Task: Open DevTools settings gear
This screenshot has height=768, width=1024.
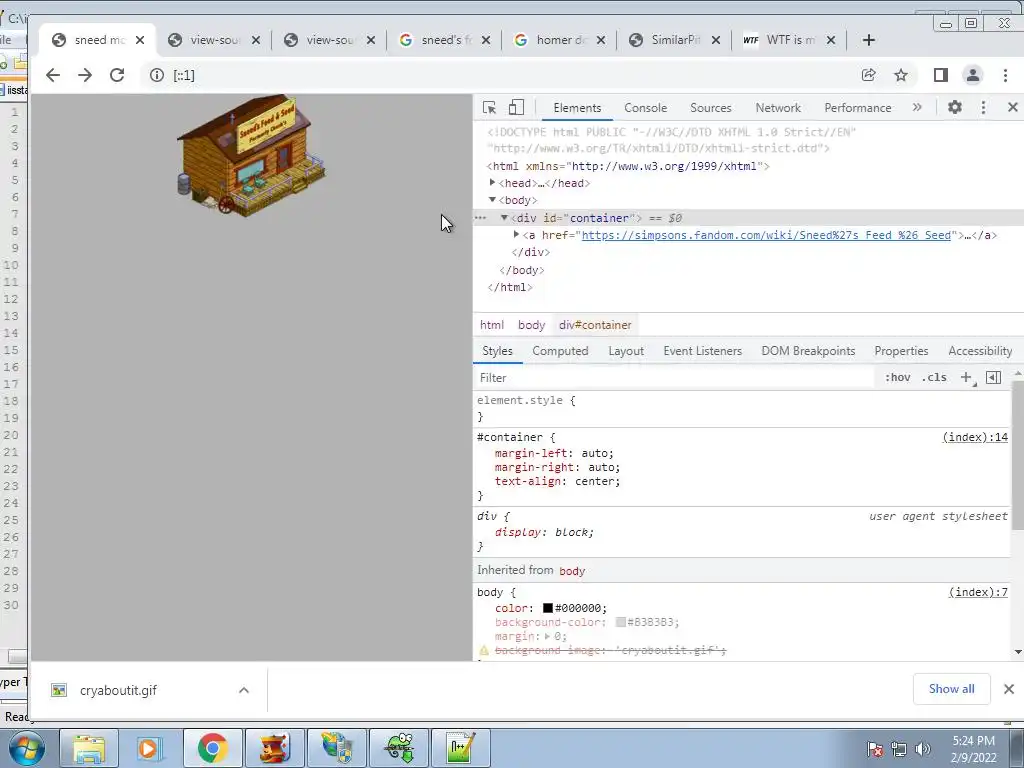Action: pyautogui.click(x=955, y=107)
